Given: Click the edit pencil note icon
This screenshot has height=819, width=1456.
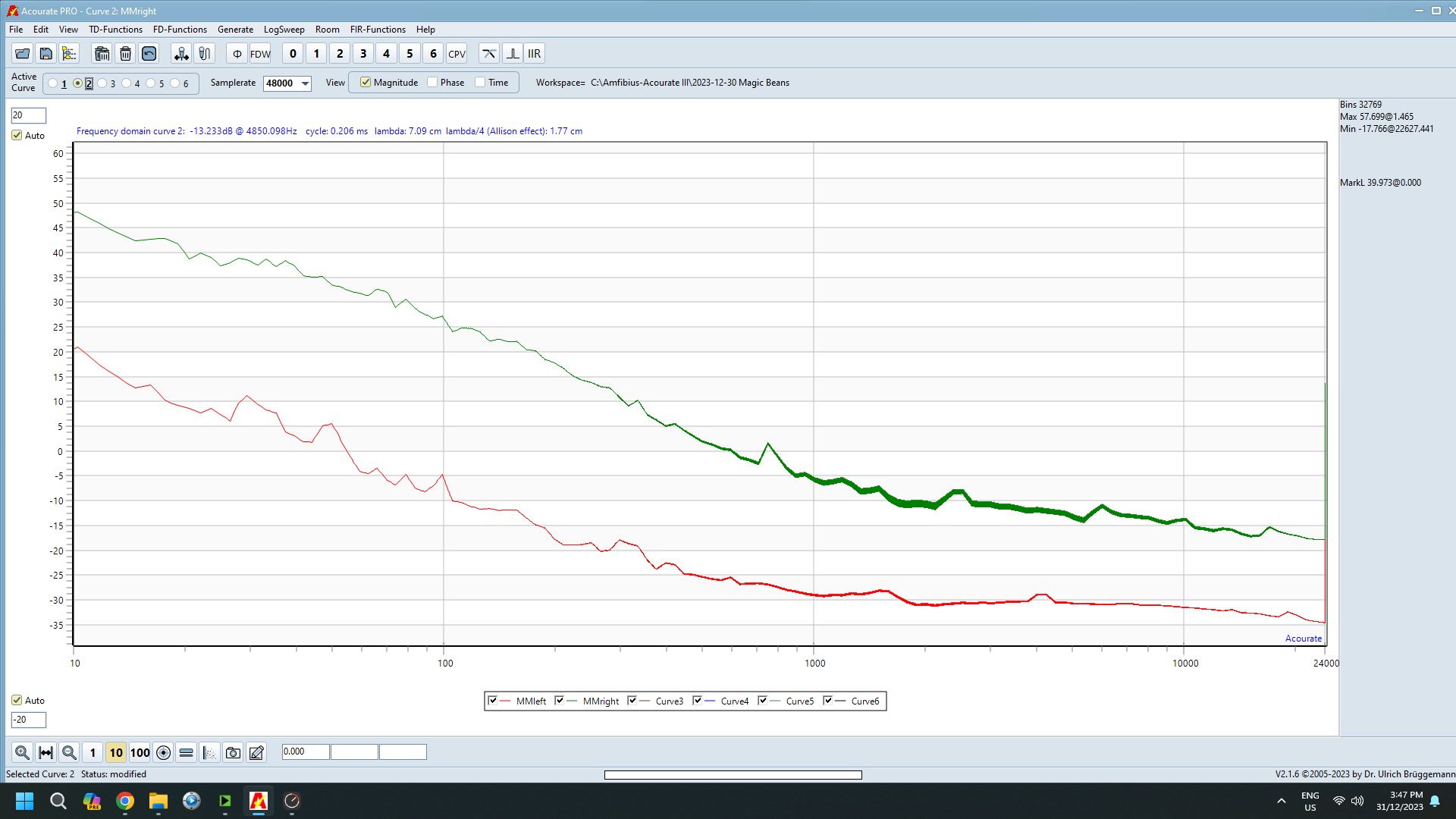Looking at the screenshot, I should [257, 752].
